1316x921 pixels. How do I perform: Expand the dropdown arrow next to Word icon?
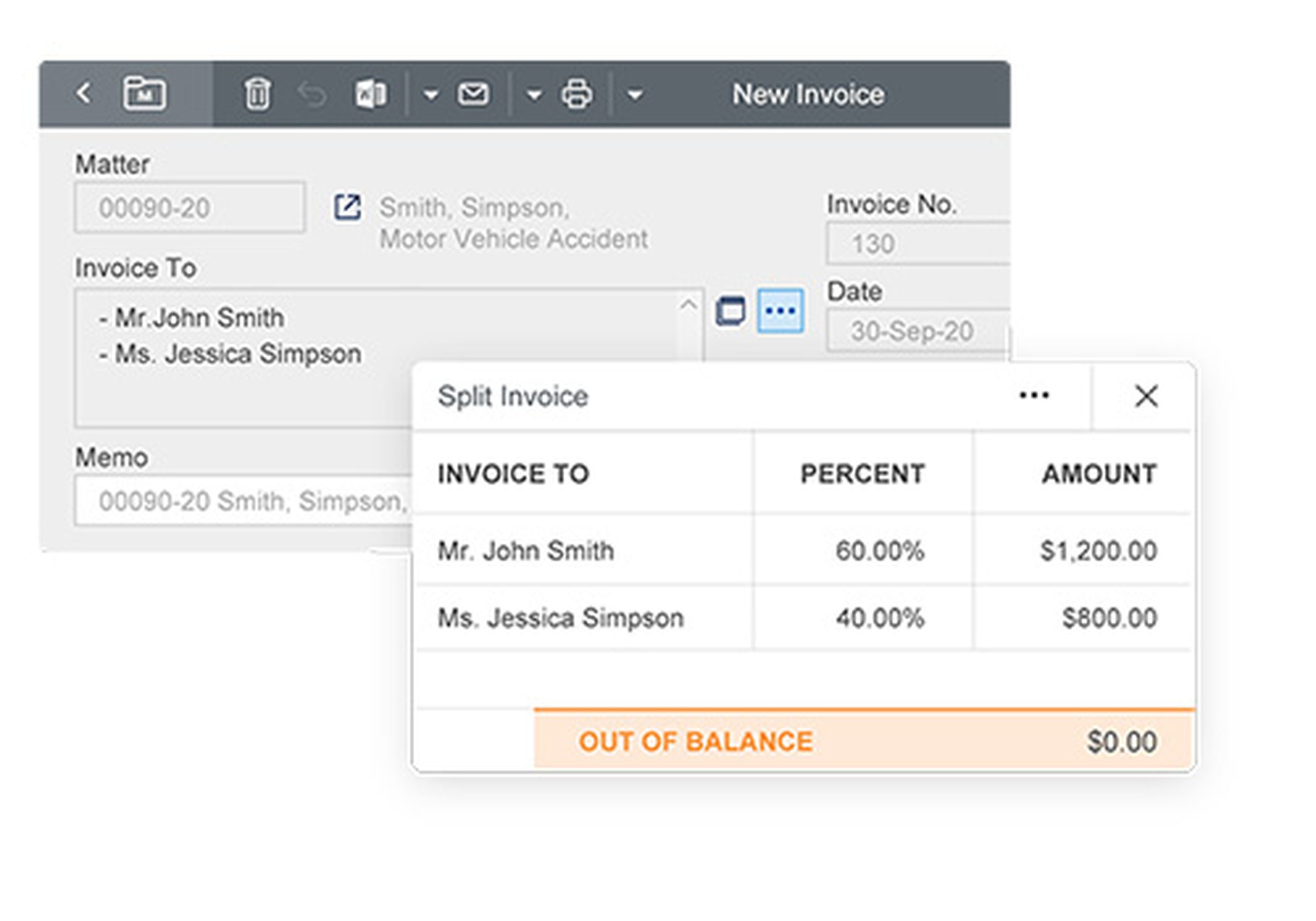(430, 95)
